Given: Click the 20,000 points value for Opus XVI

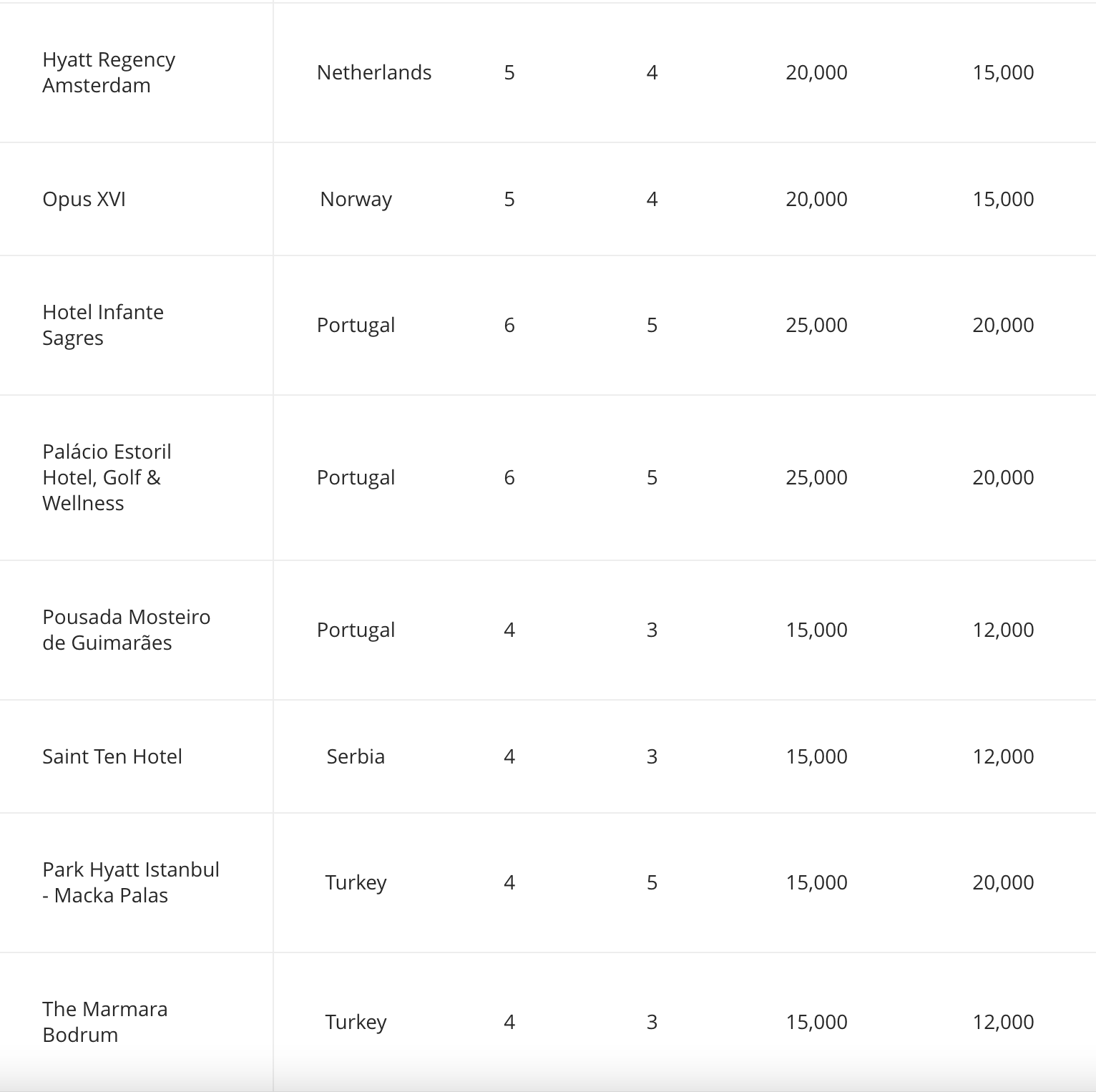Looking at the screenshot, I should point(816,199).
